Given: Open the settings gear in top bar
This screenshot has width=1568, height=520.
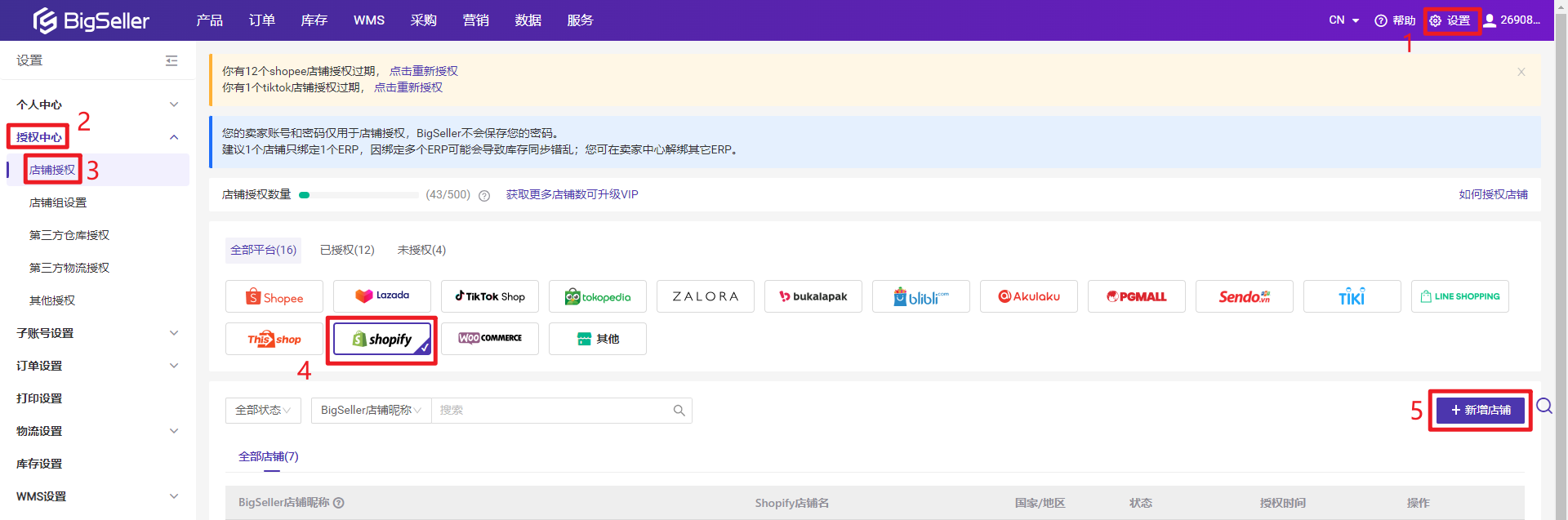Looking at the screenshot, I should pos(1436,20).
